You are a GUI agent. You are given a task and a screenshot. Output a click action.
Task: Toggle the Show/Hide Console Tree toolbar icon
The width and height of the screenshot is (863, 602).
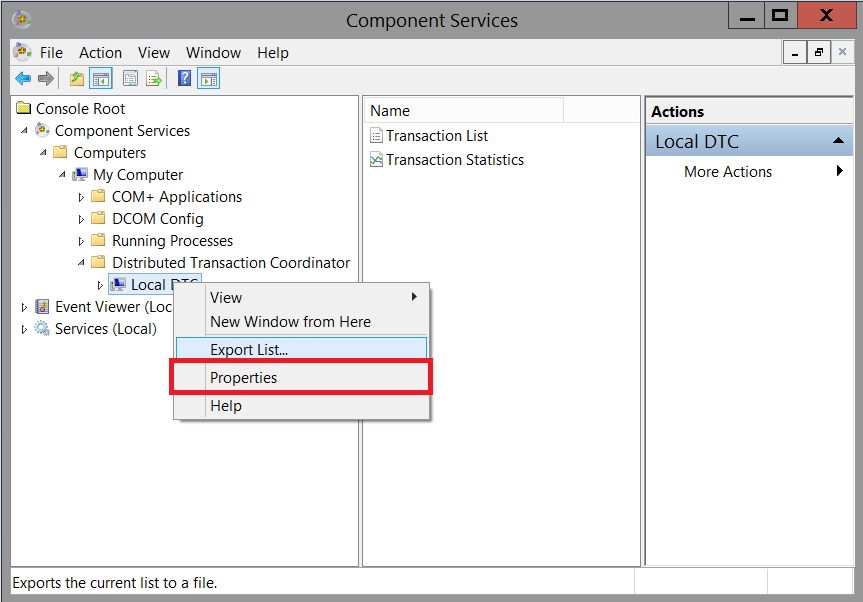(x=100, y=78)
